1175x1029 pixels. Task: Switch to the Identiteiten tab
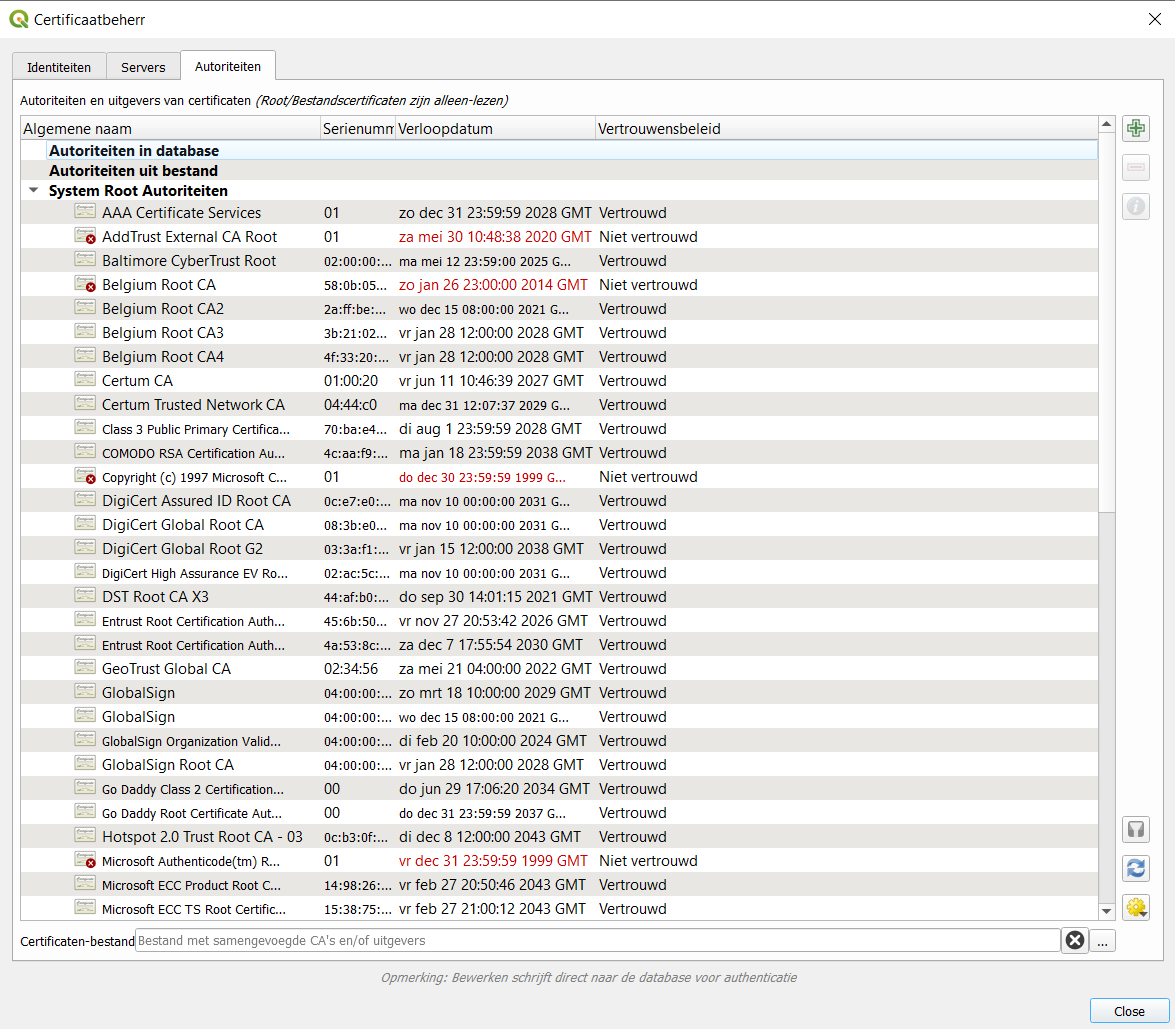pyautogui.click(x=58, y=66)
